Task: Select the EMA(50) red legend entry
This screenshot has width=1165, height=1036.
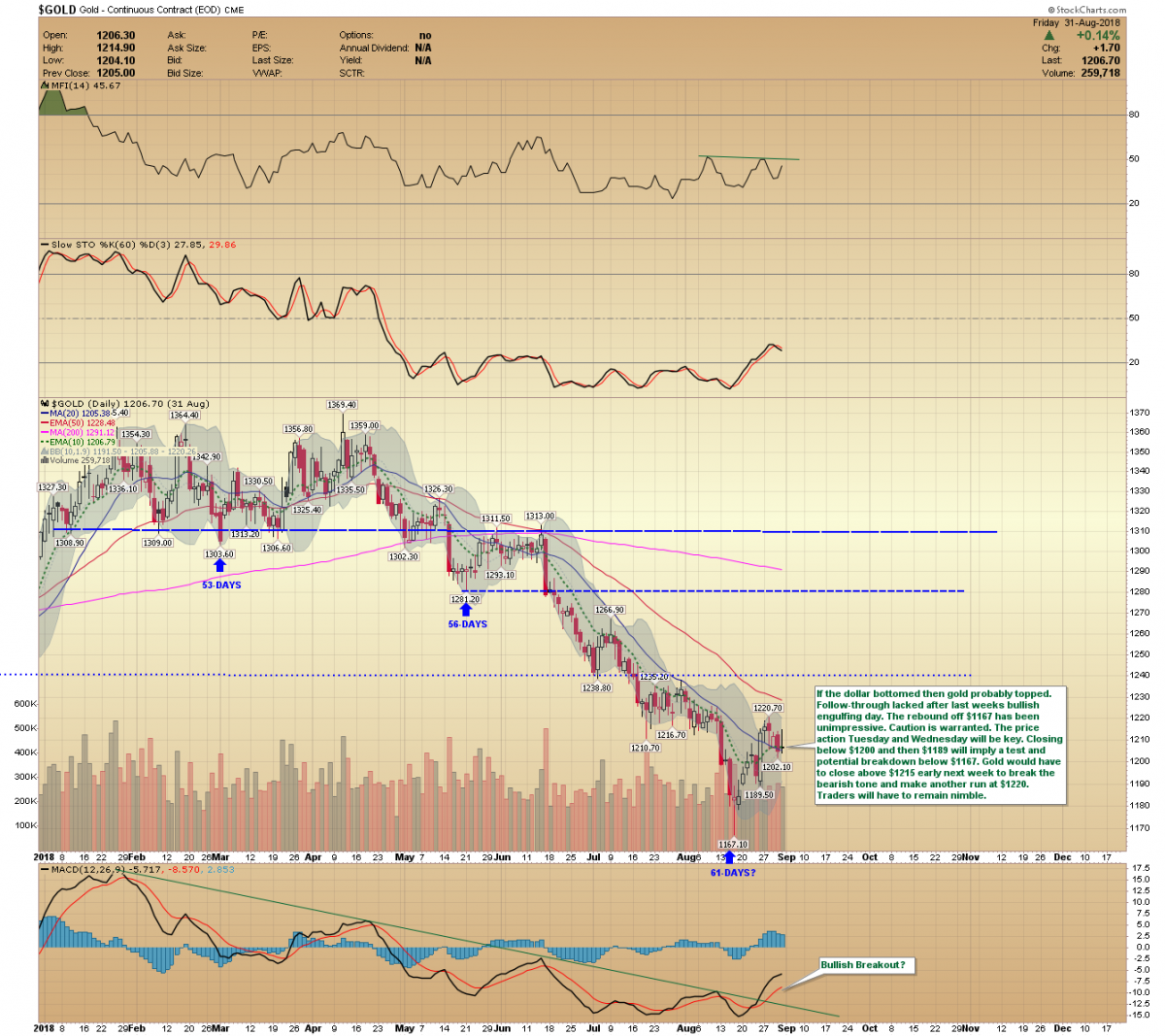Action: (83, 423)
